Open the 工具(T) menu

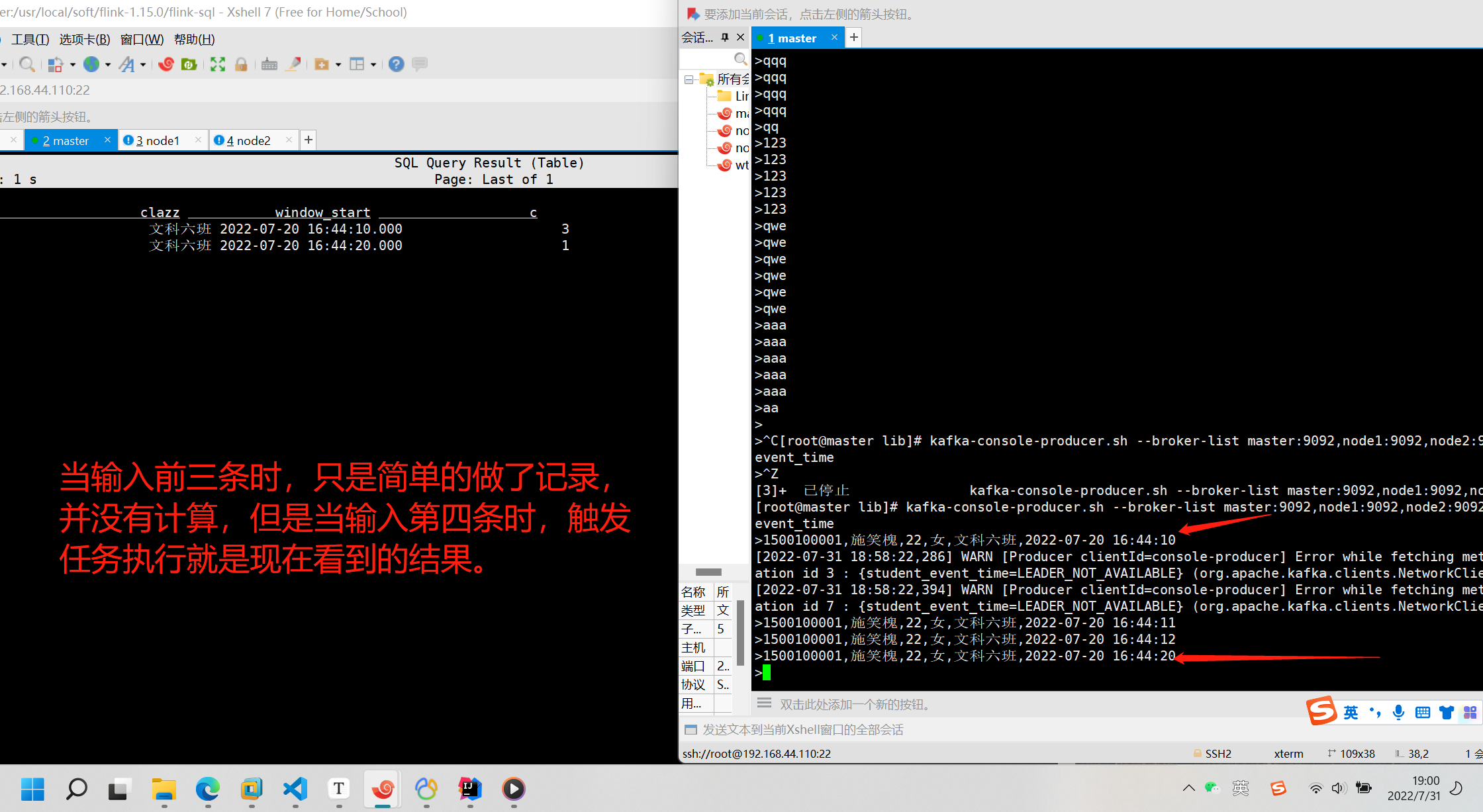tap(30, 39)
